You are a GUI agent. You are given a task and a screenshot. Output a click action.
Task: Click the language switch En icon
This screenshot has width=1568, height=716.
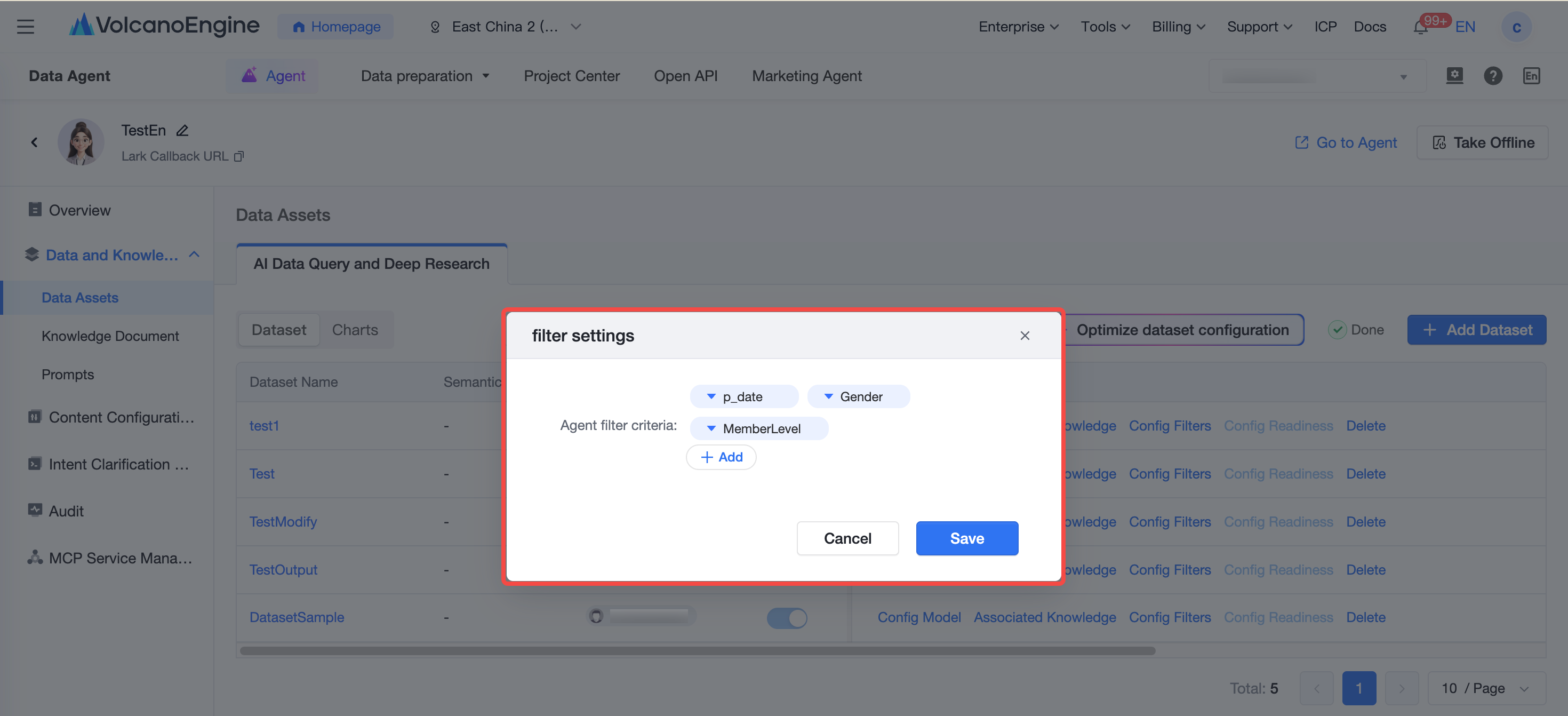coord(1532,76)
